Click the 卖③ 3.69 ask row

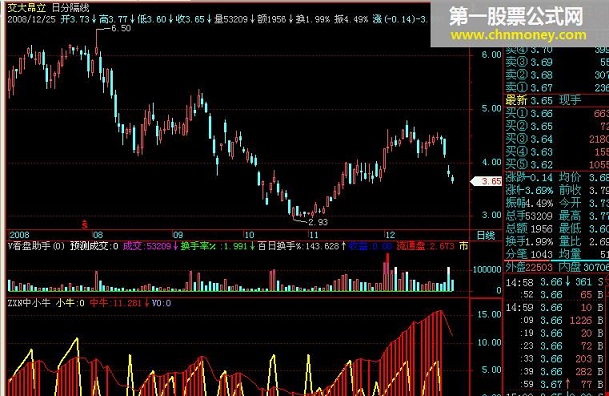pyautogui.click(x=557, y=62)
